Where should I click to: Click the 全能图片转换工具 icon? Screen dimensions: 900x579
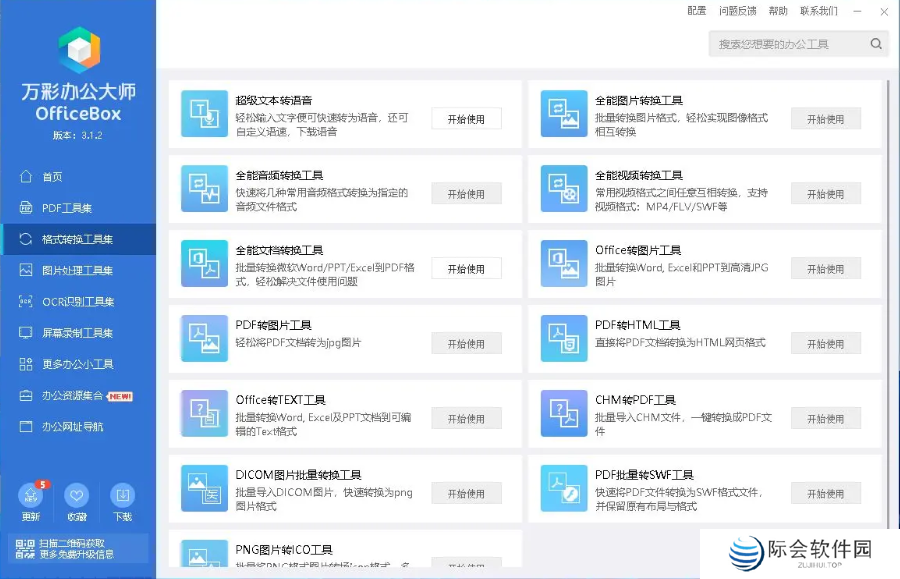564,113
